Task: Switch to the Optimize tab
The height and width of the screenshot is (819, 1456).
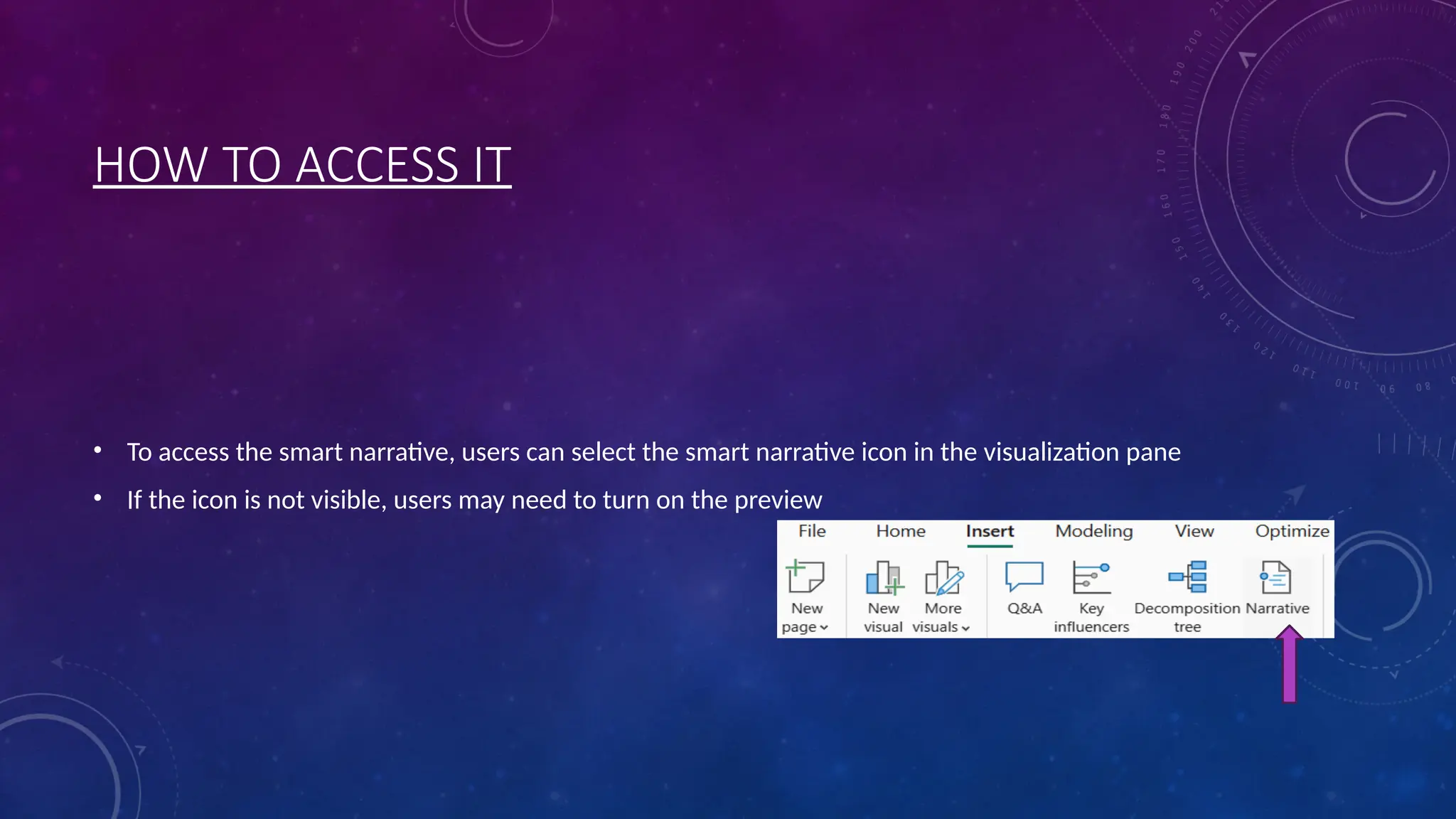Action: pos(1292,532)
